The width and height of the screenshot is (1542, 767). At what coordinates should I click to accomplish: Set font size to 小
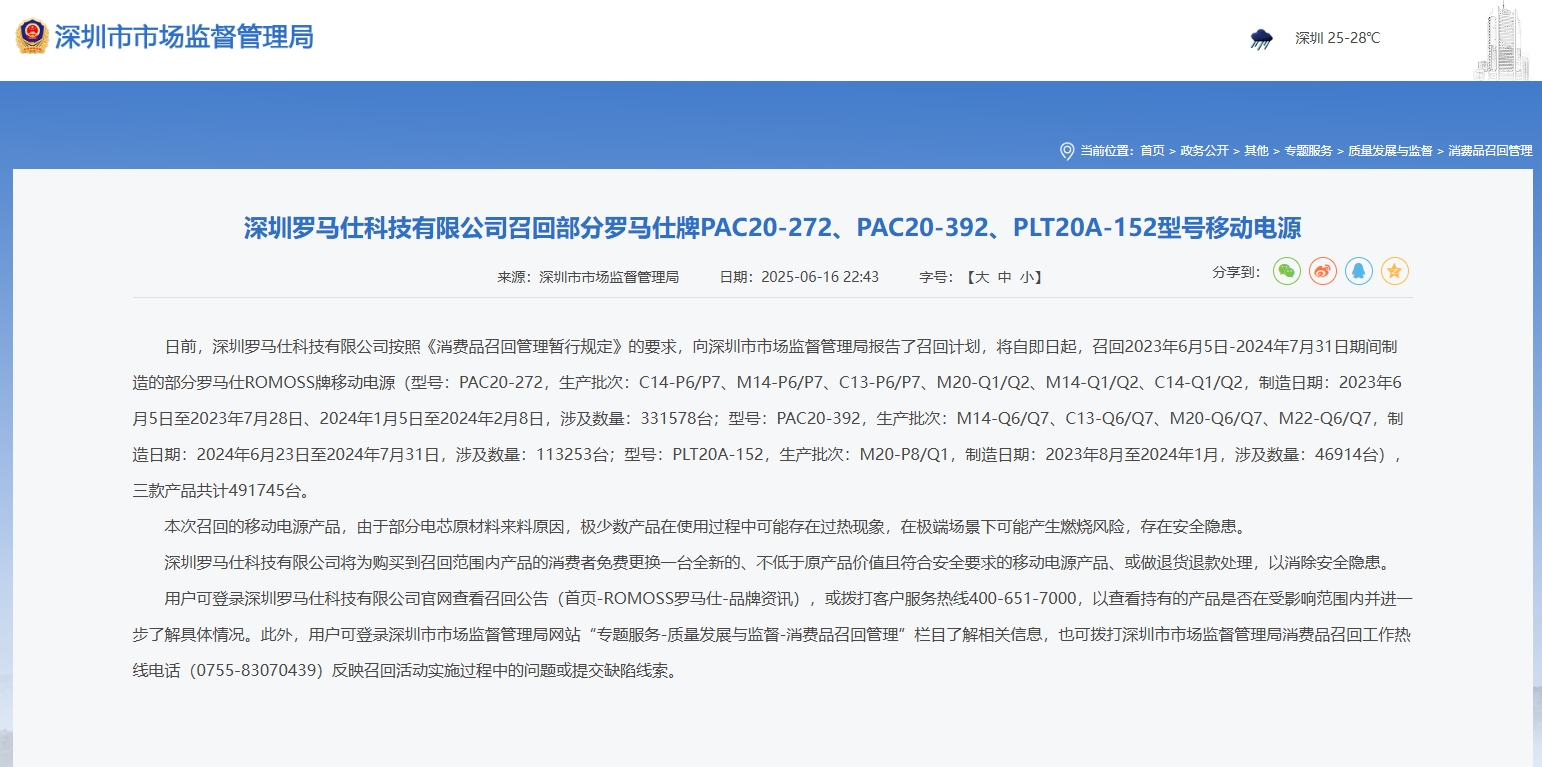[x=1027, y=277]
